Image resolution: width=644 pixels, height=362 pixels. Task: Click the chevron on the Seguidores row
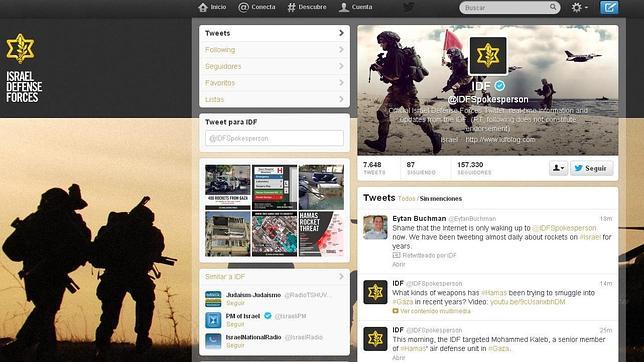click(x=341, y=66)
